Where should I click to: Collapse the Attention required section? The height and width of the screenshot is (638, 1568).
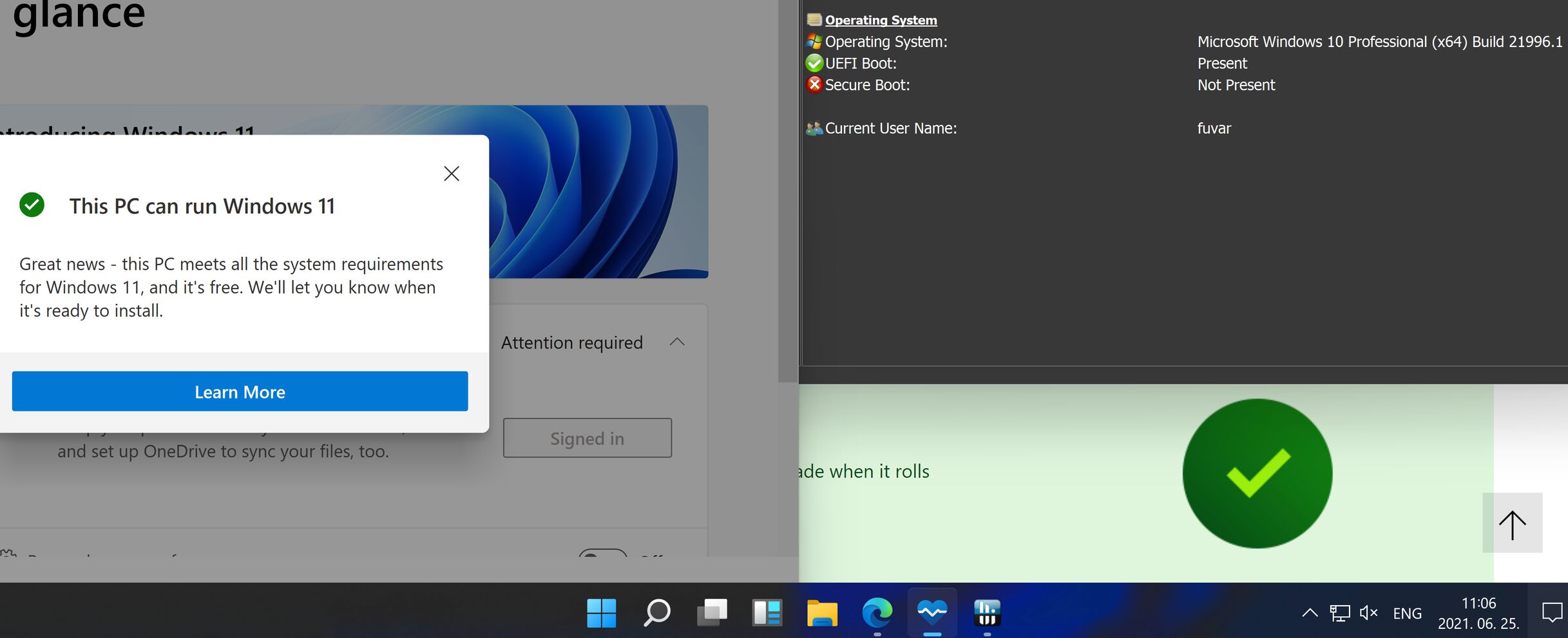[677, 342]
